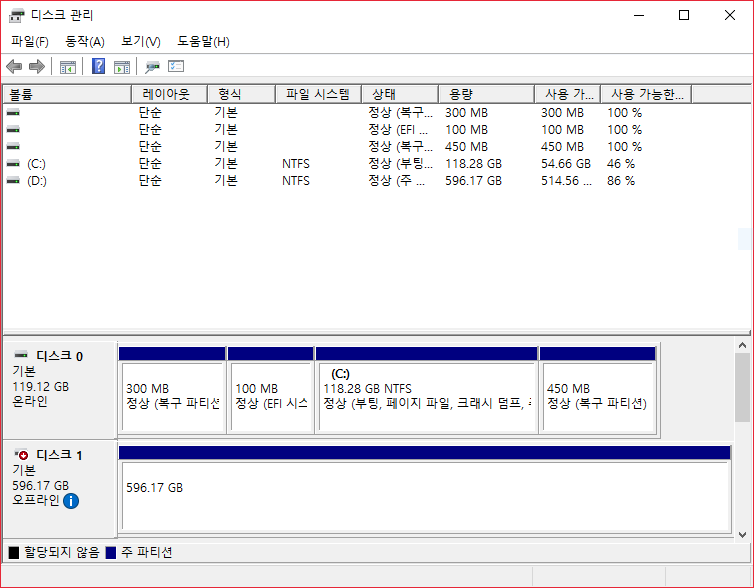Sort by the 볼륨 column header
This screenshot has width=754, height=588.
[66, 94]
